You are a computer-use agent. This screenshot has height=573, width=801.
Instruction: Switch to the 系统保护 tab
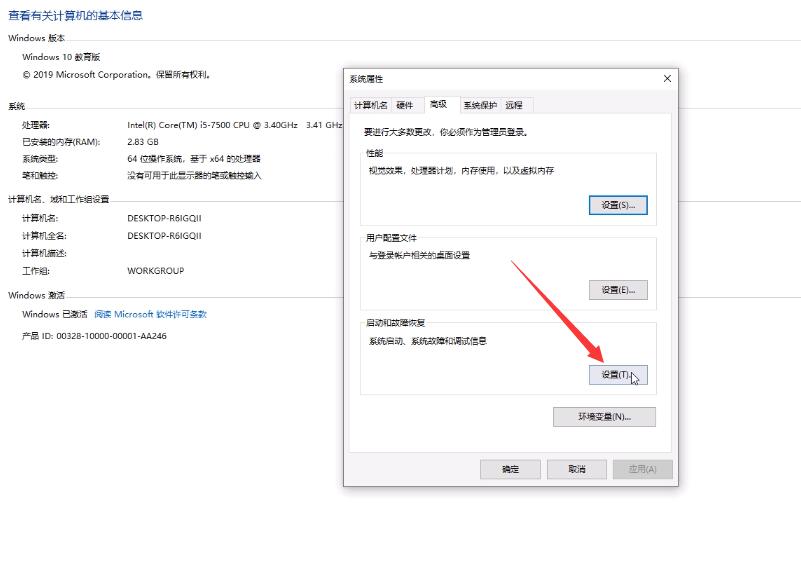click(480, 105)
